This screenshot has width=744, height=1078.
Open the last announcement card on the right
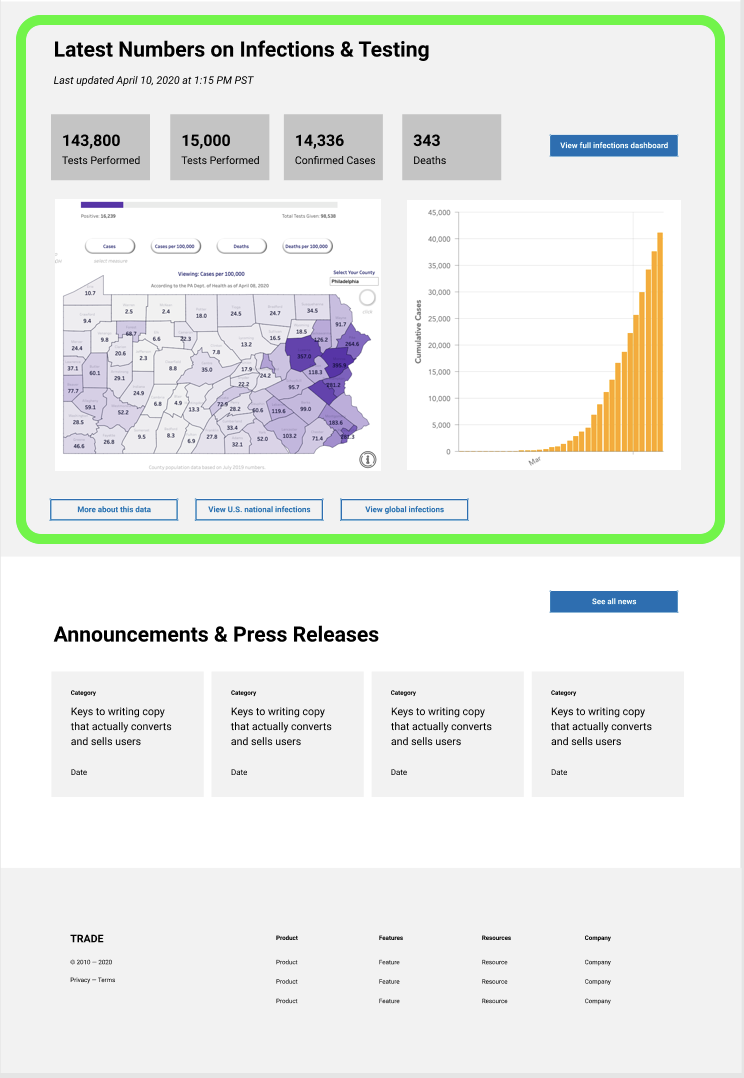[607, 734]
